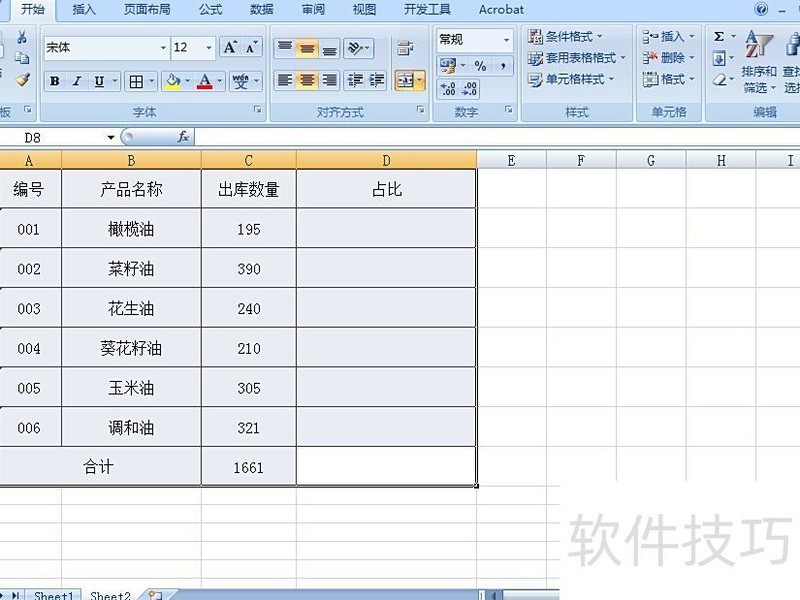Click 单元格样式 cell styles
This screenshot has height=600, width=800.
click(571, 80)
